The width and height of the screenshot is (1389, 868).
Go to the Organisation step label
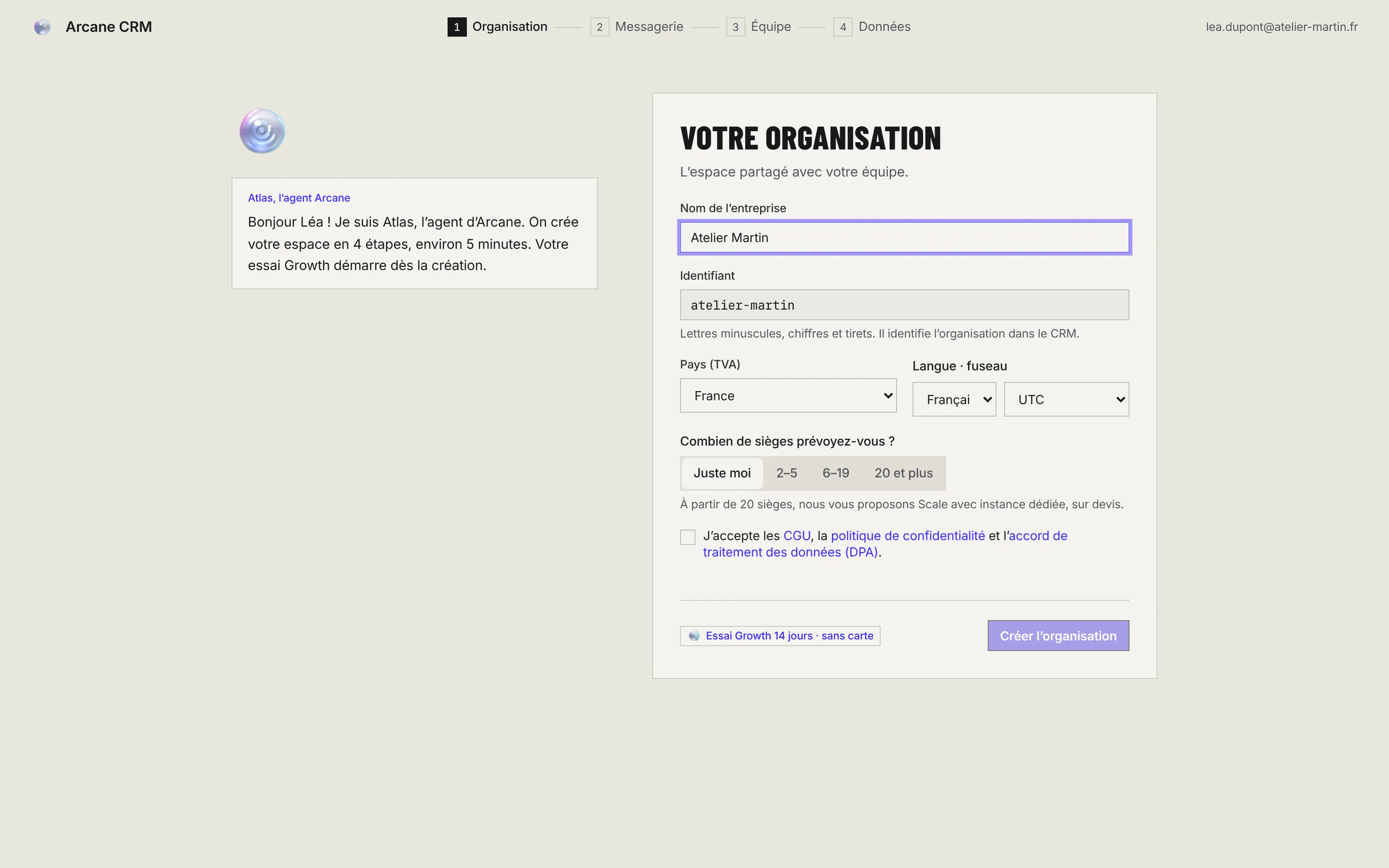tap(510, 27)
